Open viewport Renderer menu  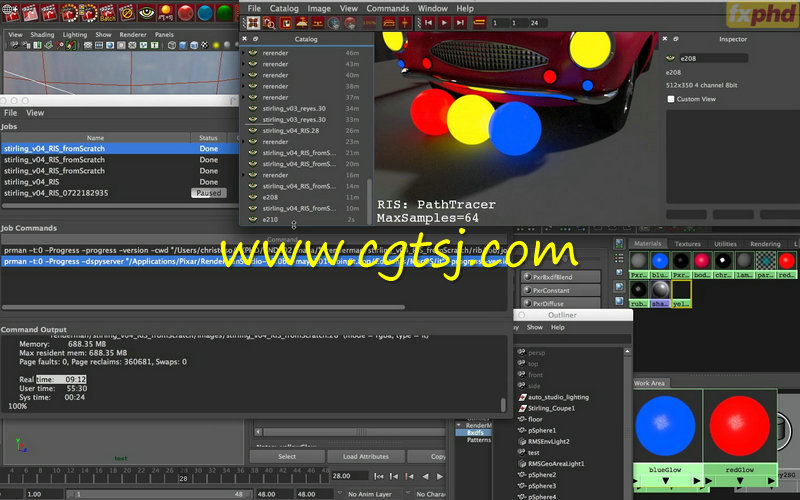point(133,35)
